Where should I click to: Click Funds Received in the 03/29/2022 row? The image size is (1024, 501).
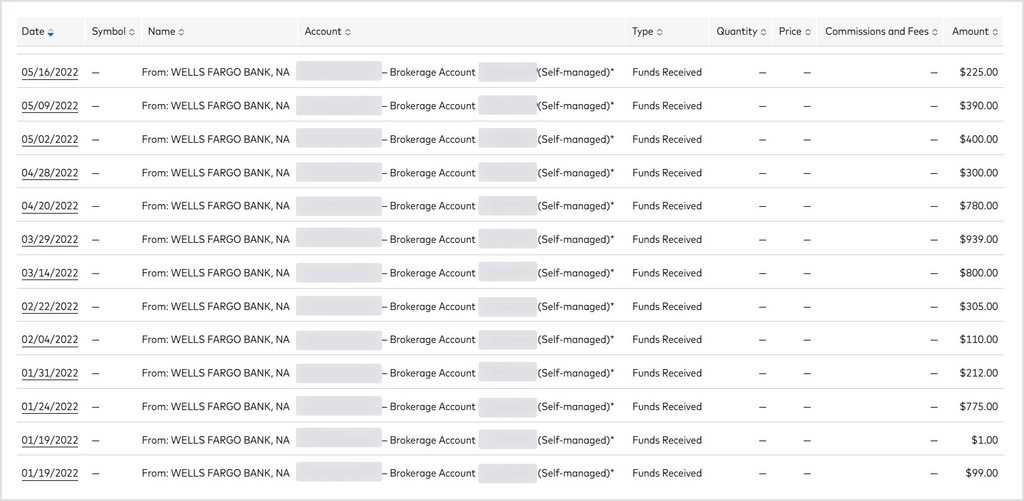tap(667, 240)
